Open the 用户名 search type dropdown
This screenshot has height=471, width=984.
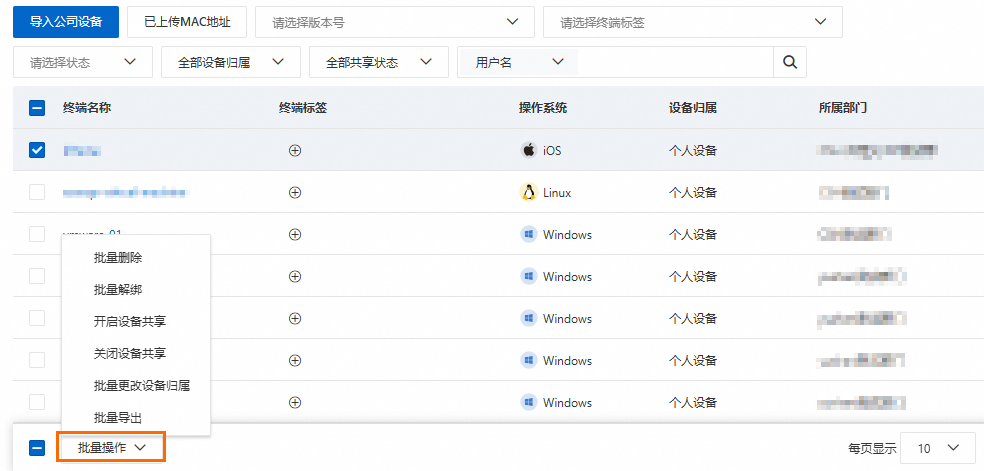click(518, 62)
